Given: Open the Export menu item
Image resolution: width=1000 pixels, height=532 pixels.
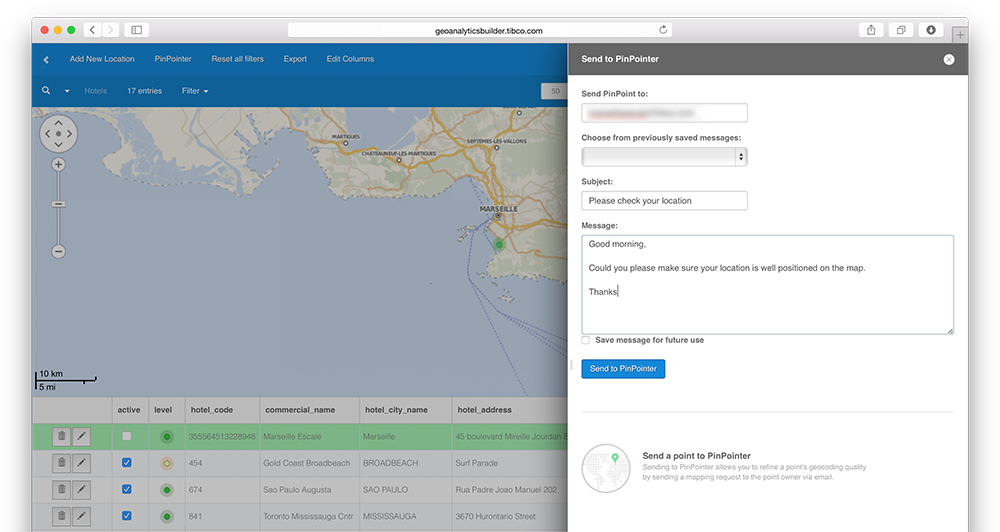Looking at the screenshot, I should pyautogui.click(x=295, y=59).
